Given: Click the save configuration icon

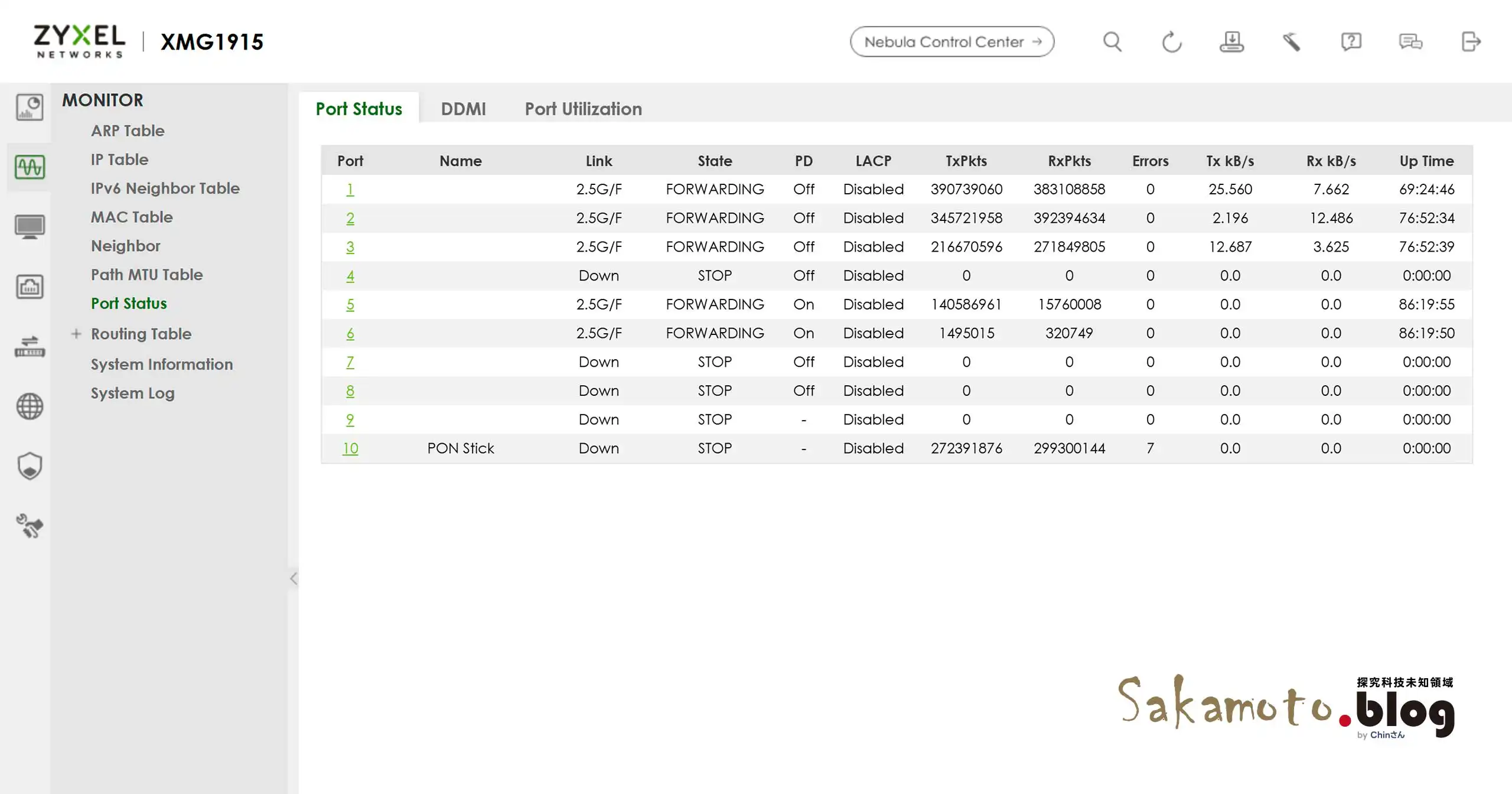Looking at the screenshot, I should (1231, 42).
